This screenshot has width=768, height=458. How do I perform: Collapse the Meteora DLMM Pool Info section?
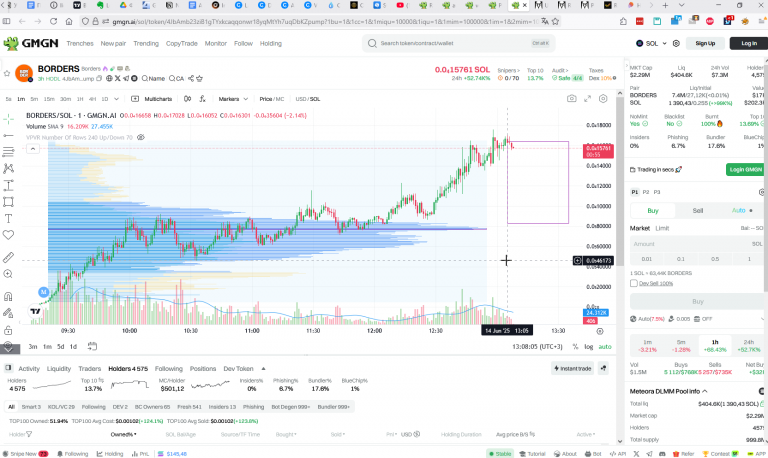pos(704,391)
